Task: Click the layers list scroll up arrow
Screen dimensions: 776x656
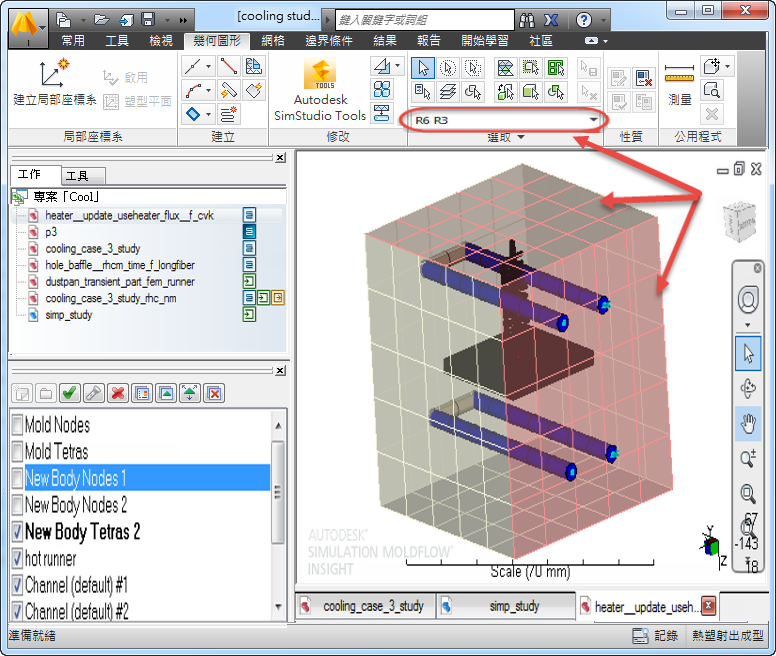Action: [x=278, y=425]
